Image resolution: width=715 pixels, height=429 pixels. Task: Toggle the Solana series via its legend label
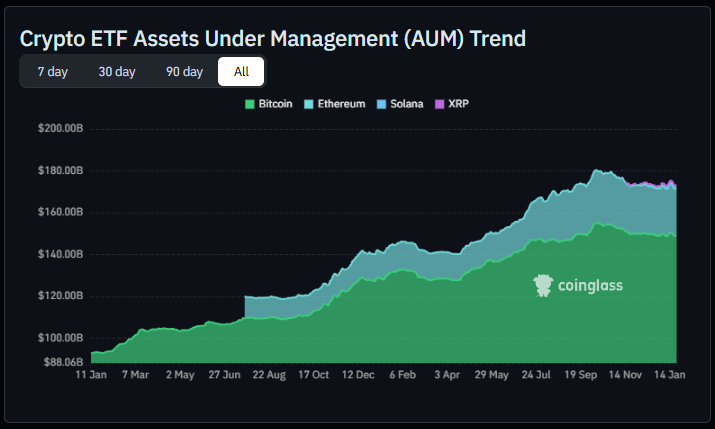[x=407, y=104]
